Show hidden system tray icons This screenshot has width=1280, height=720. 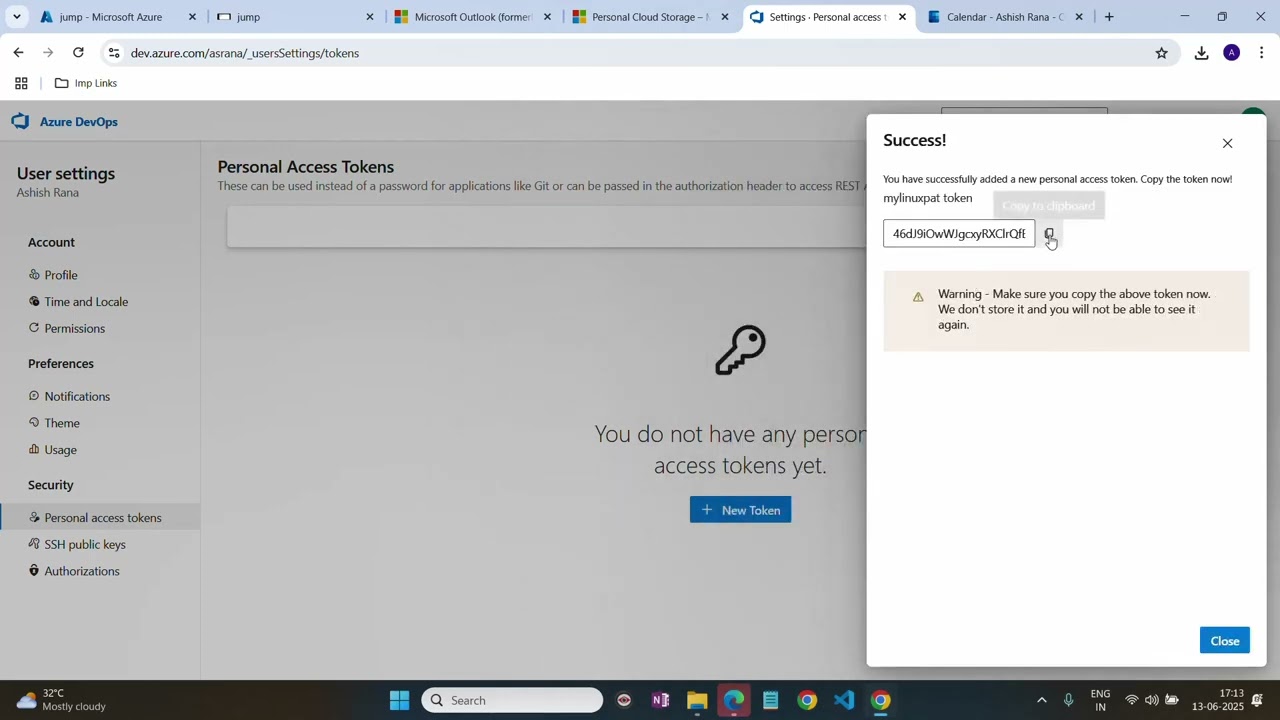point(1041,700)
